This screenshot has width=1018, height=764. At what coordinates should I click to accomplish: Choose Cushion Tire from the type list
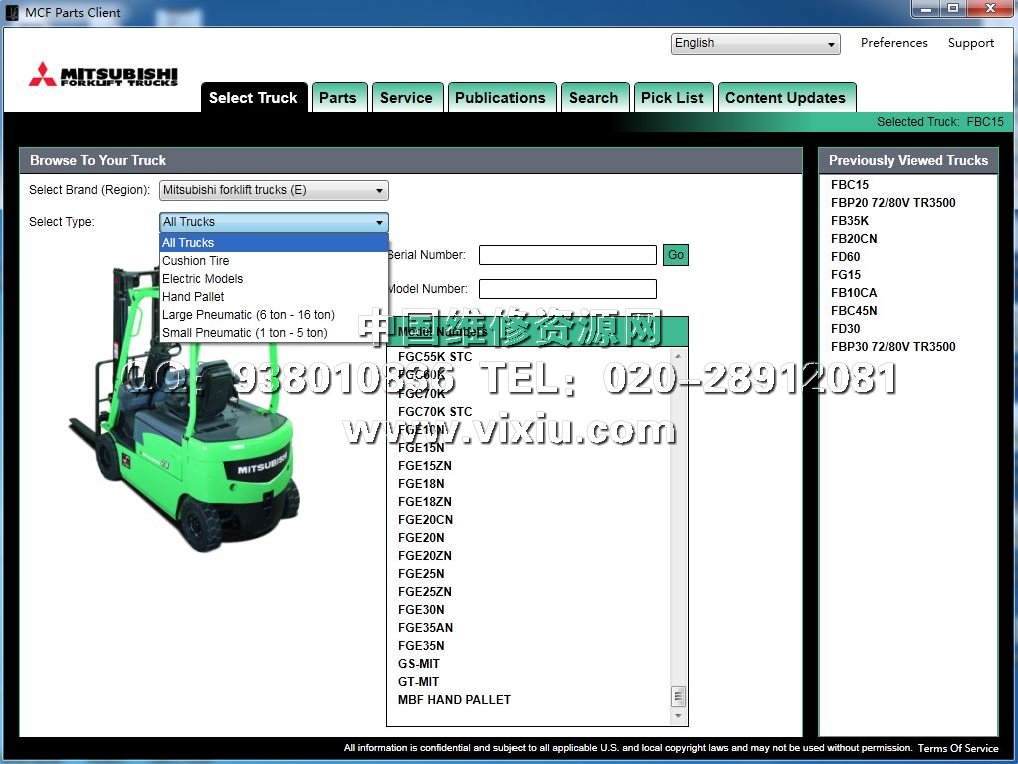coord(196,261)
